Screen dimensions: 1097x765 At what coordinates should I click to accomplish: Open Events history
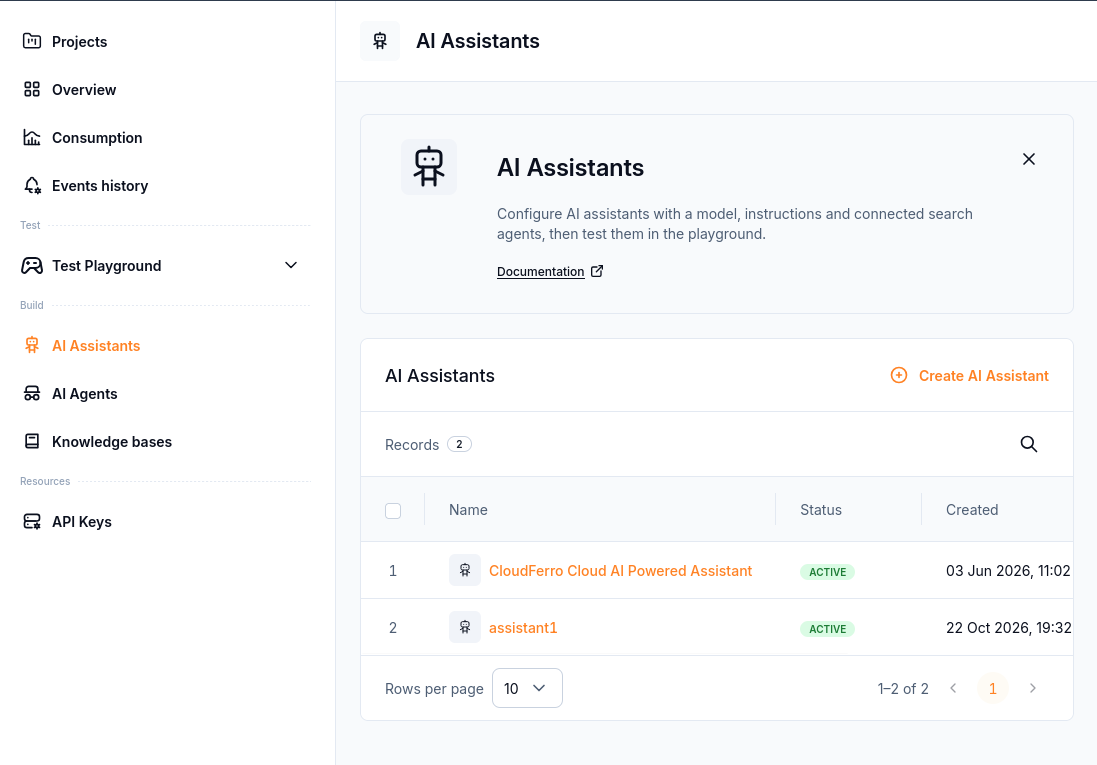[99, 185]
